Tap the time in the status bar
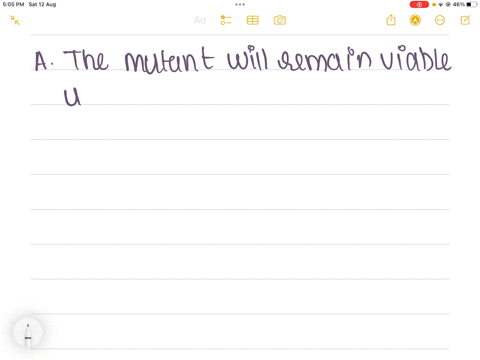 [13, 4]
